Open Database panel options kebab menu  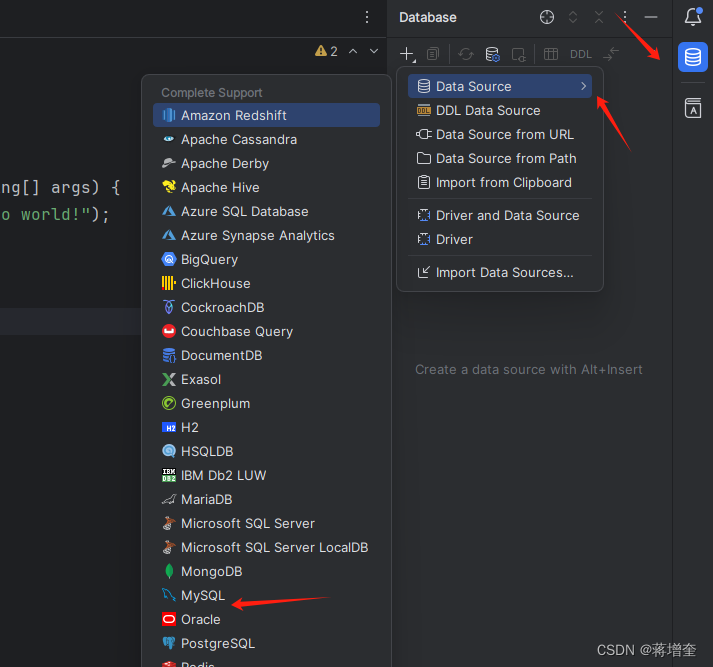point(625,17)
